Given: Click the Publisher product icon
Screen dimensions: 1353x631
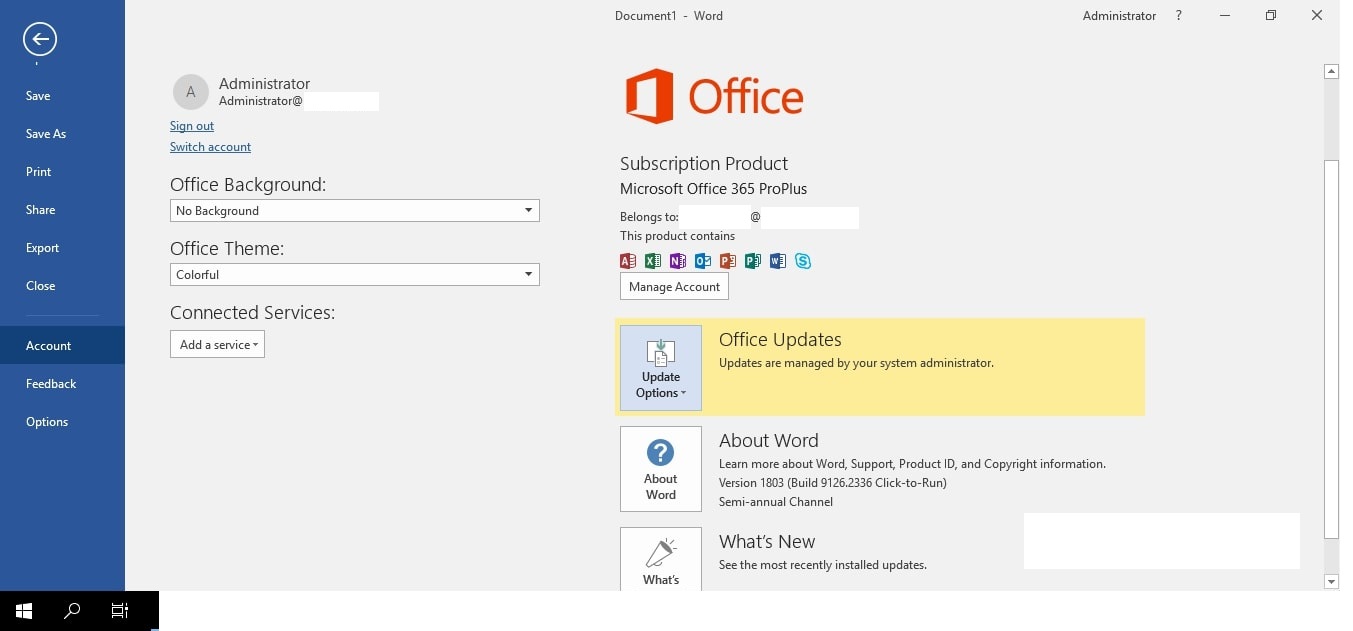Looking at the screenshot, I should [x=753, y=261].
